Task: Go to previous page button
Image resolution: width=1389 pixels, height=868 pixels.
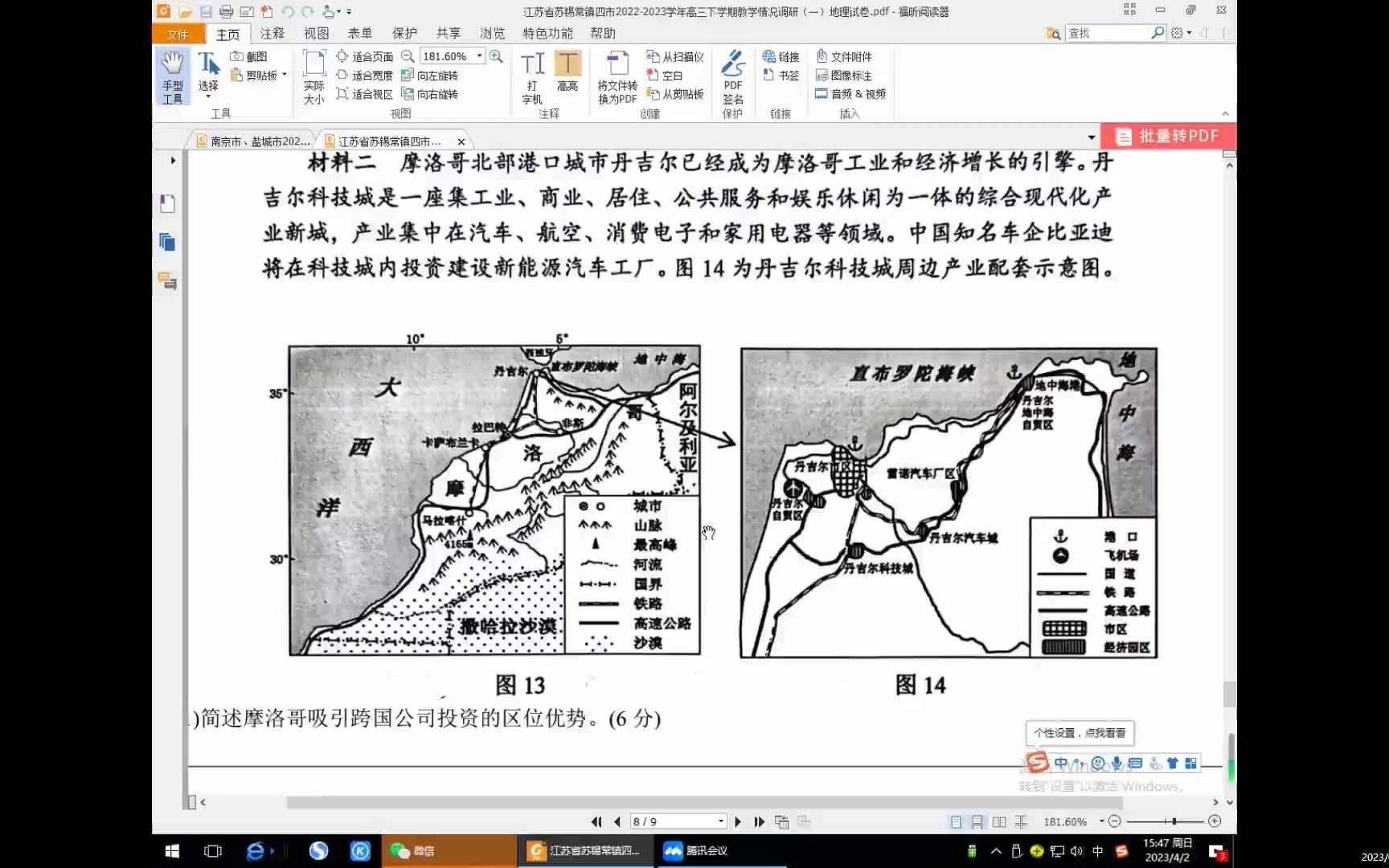Action: click(617, 821)
